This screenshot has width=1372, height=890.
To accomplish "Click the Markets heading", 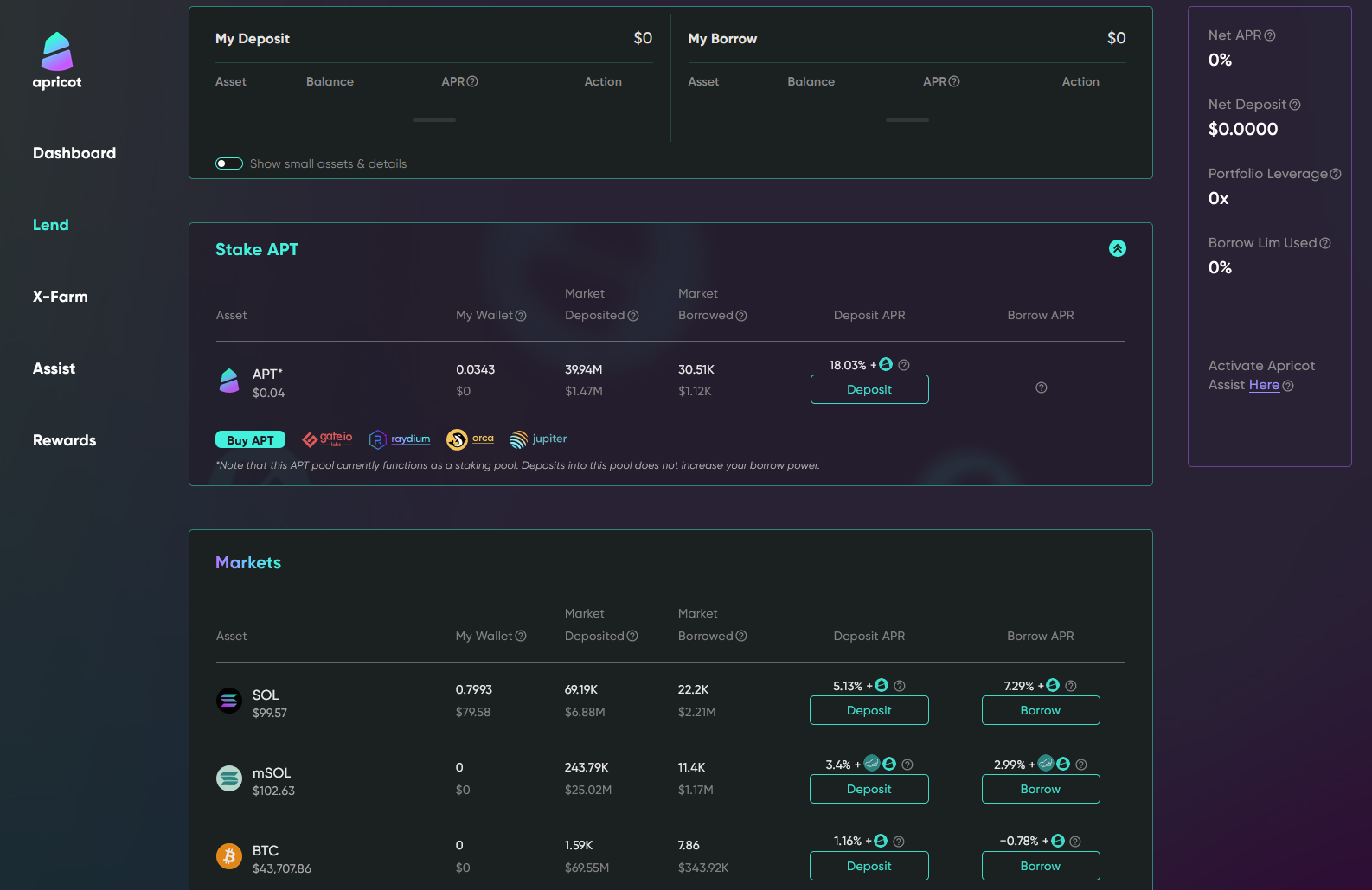I will pos(248,562).
